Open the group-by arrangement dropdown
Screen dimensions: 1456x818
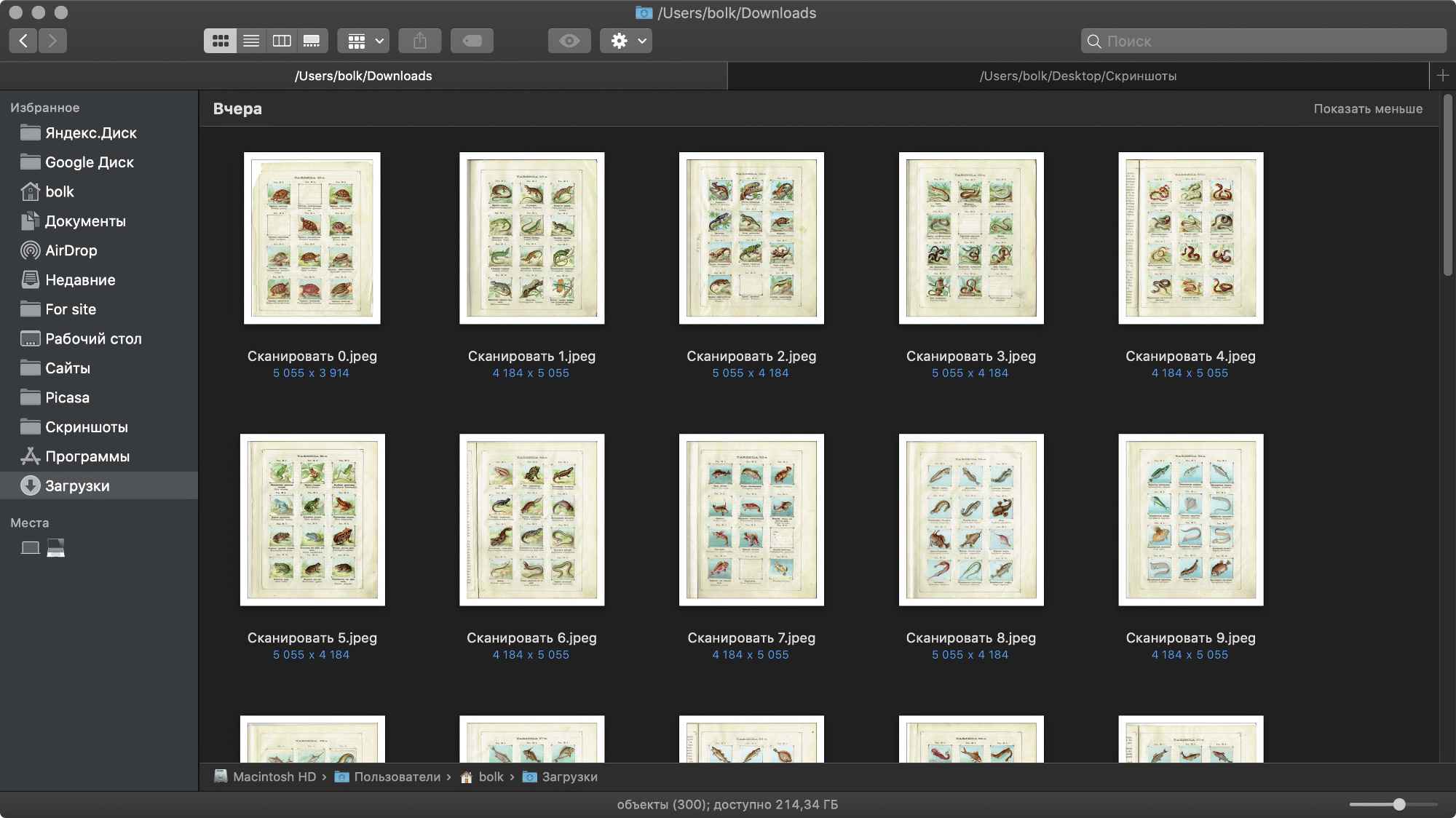[x=363, y=41]
